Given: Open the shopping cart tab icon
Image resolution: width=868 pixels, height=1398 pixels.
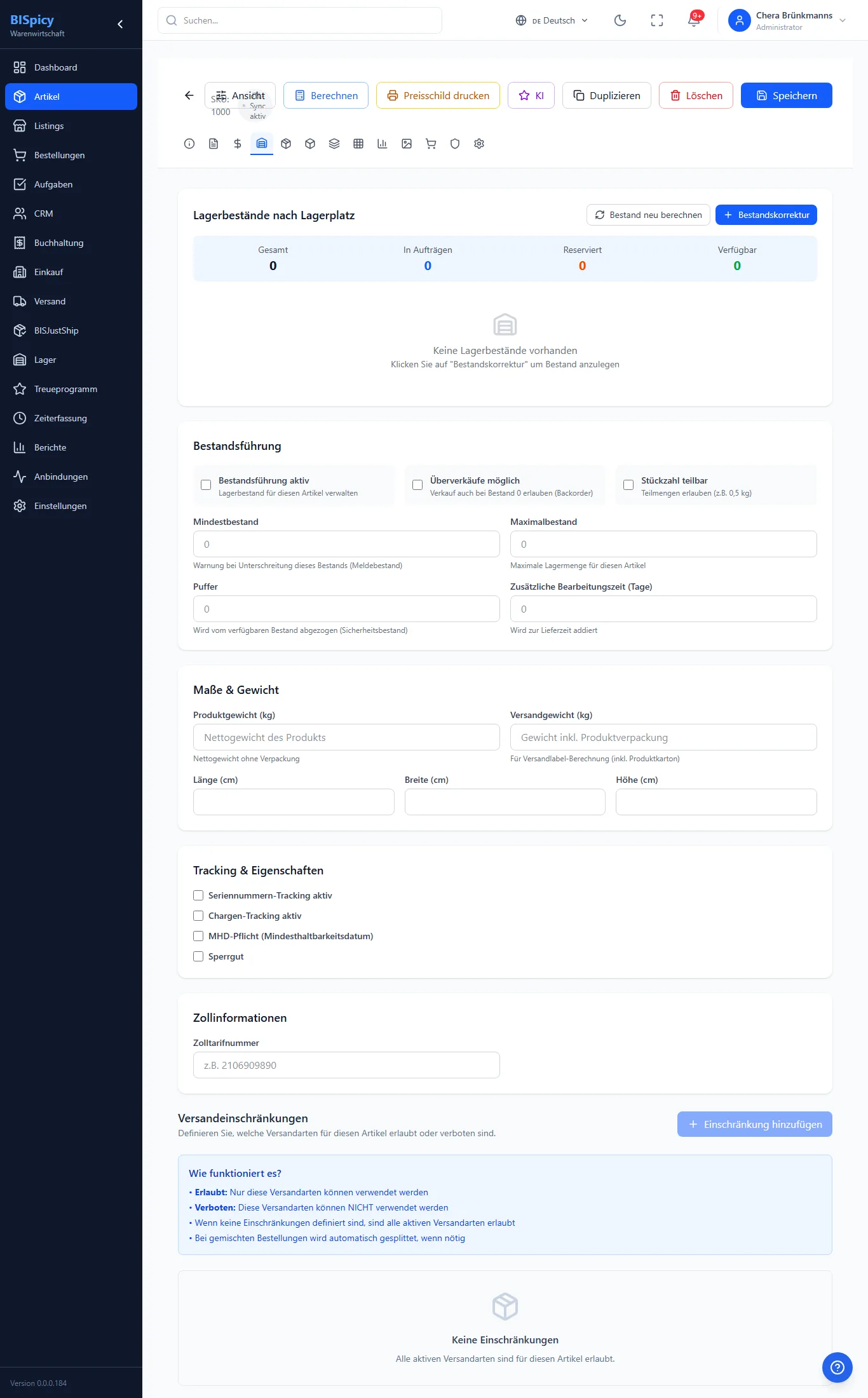Looking at the screenshot, I should point(431,144).
